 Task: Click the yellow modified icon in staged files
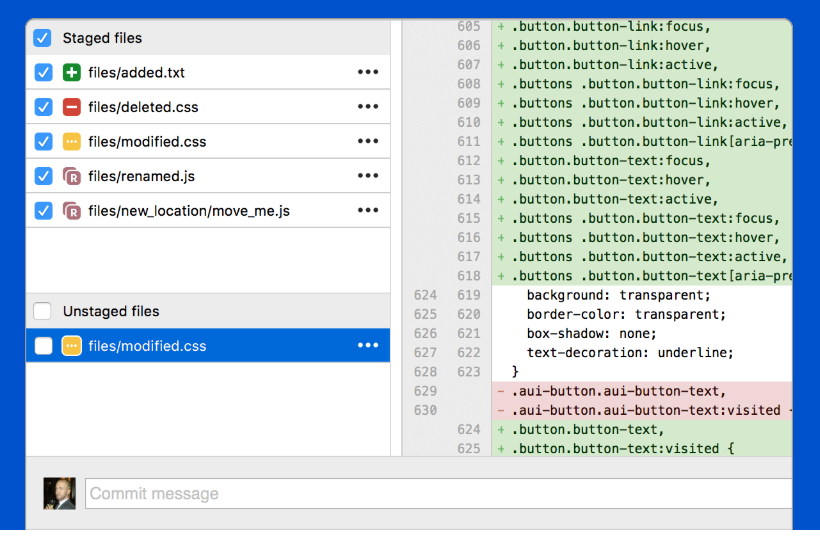coord(72,141)
